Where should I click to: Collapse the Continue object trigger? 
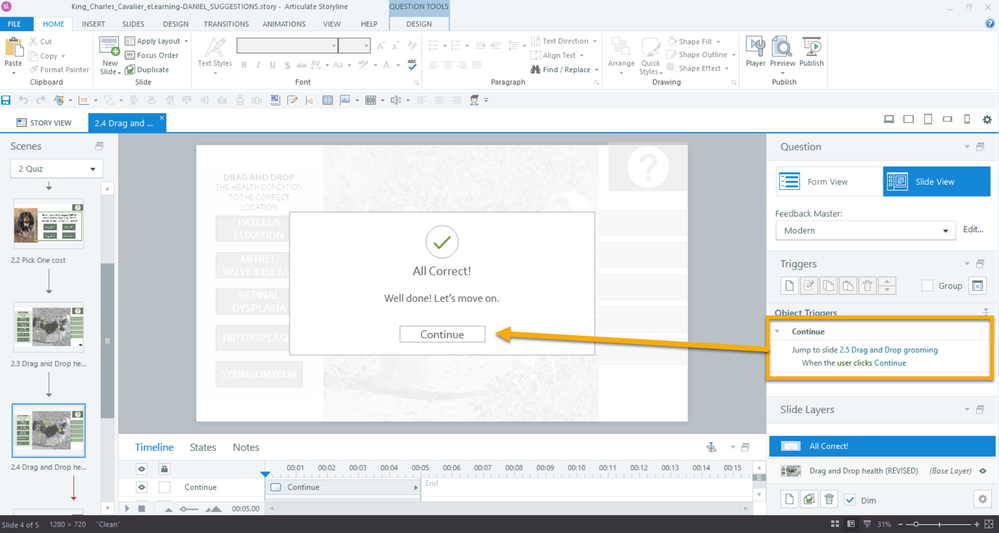pyautogui.click(x=778, y=331)
